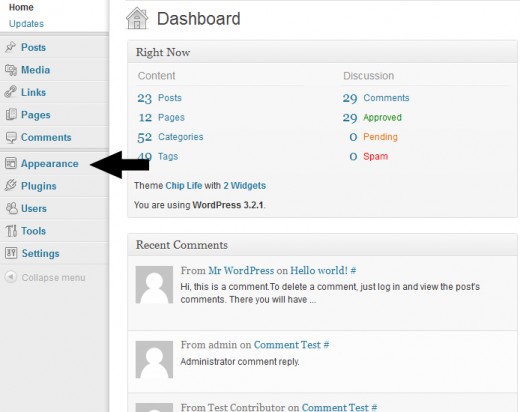Click Mr WordPress comment avatar
This screenshot has height=412, width=520.
[154, 285]
